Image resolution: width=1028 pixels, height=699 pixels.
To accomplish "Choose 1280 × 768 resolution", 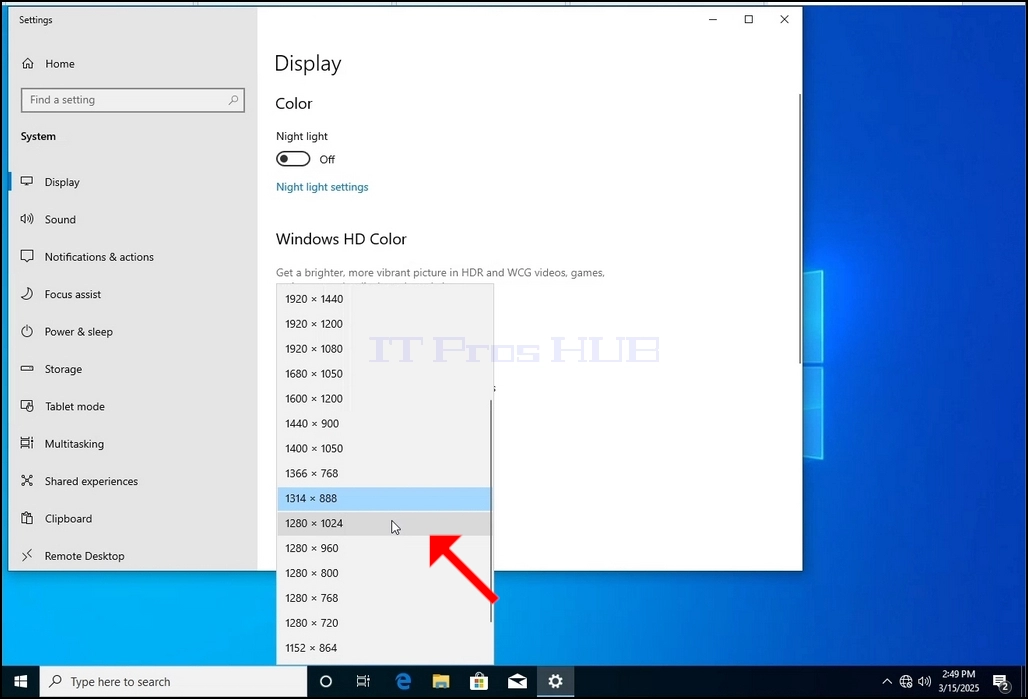I will [x=385, y=598].
